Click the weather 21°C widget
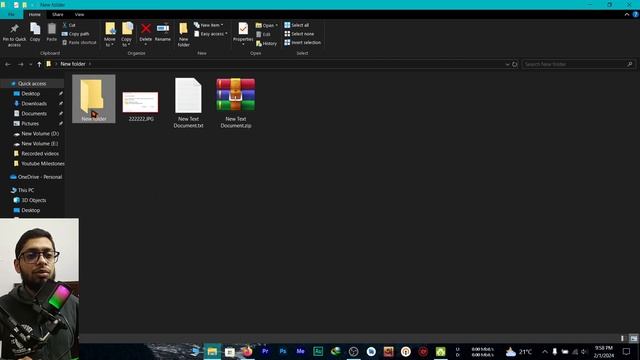 [x=519, y=351]
